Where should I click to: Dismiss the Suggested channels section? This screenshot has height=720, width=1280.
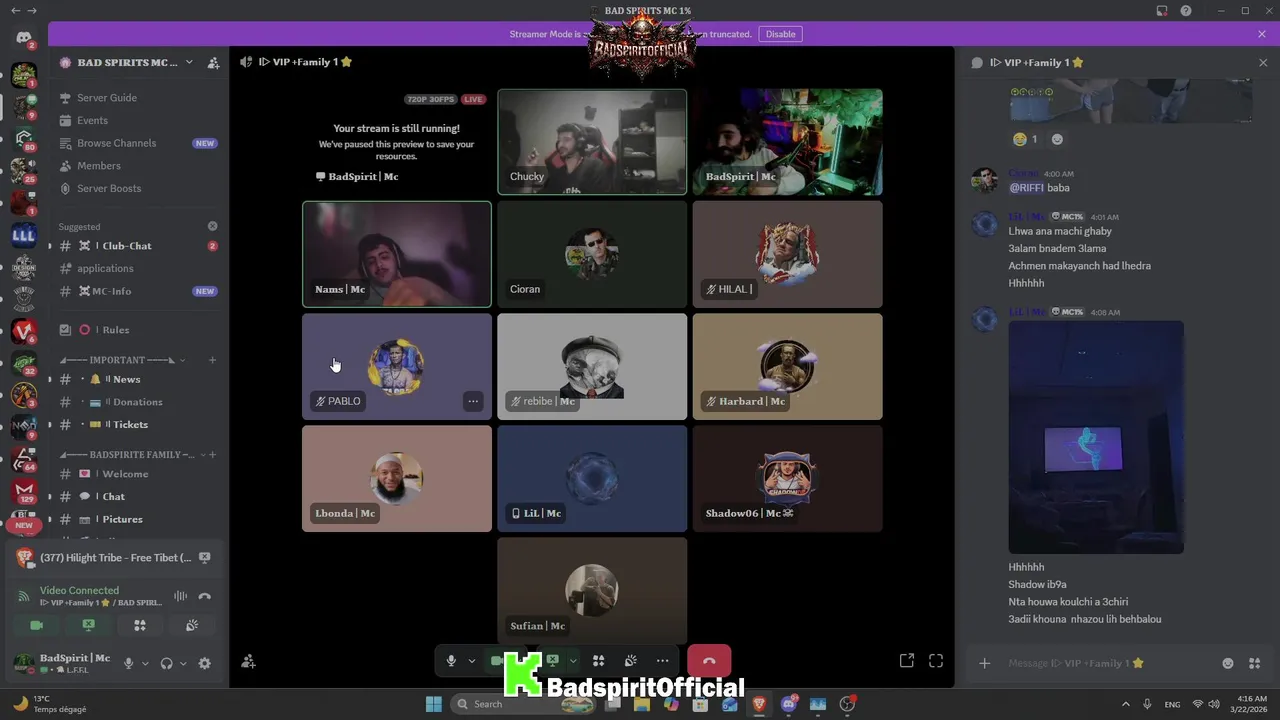[212, 227]
